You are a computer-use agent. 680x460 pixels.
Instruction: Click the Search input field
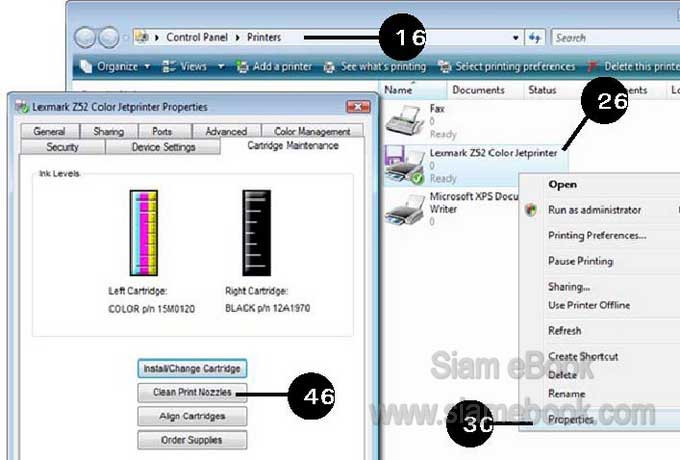pos(617,38)
